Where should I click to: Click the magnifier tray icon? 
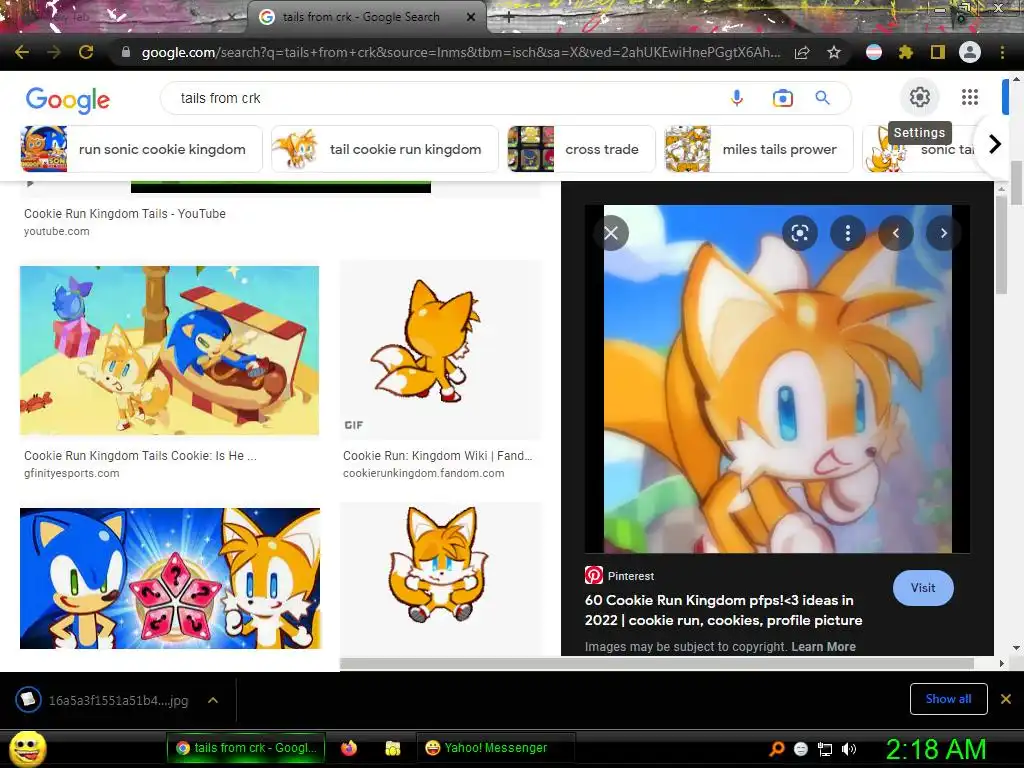[776, 749]
